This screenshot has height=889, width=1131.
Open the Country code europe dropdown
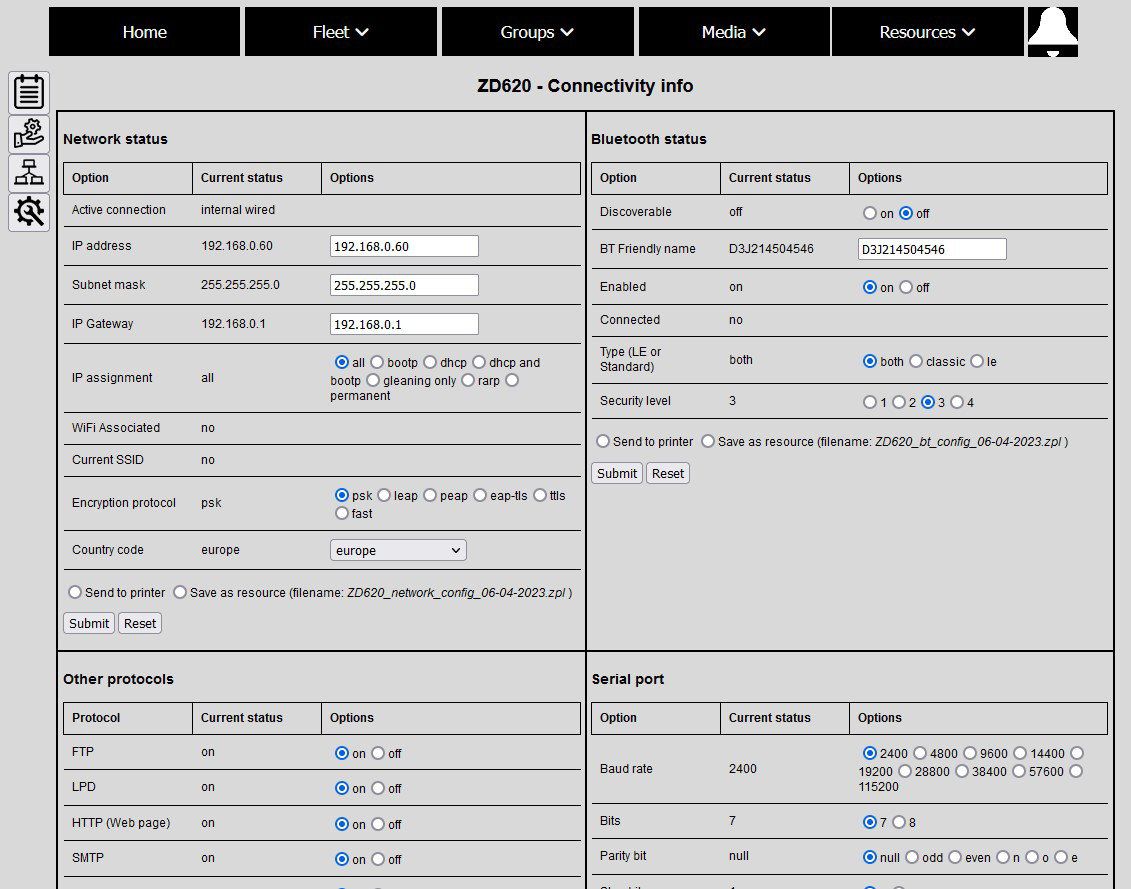click(x=398, y=550)
